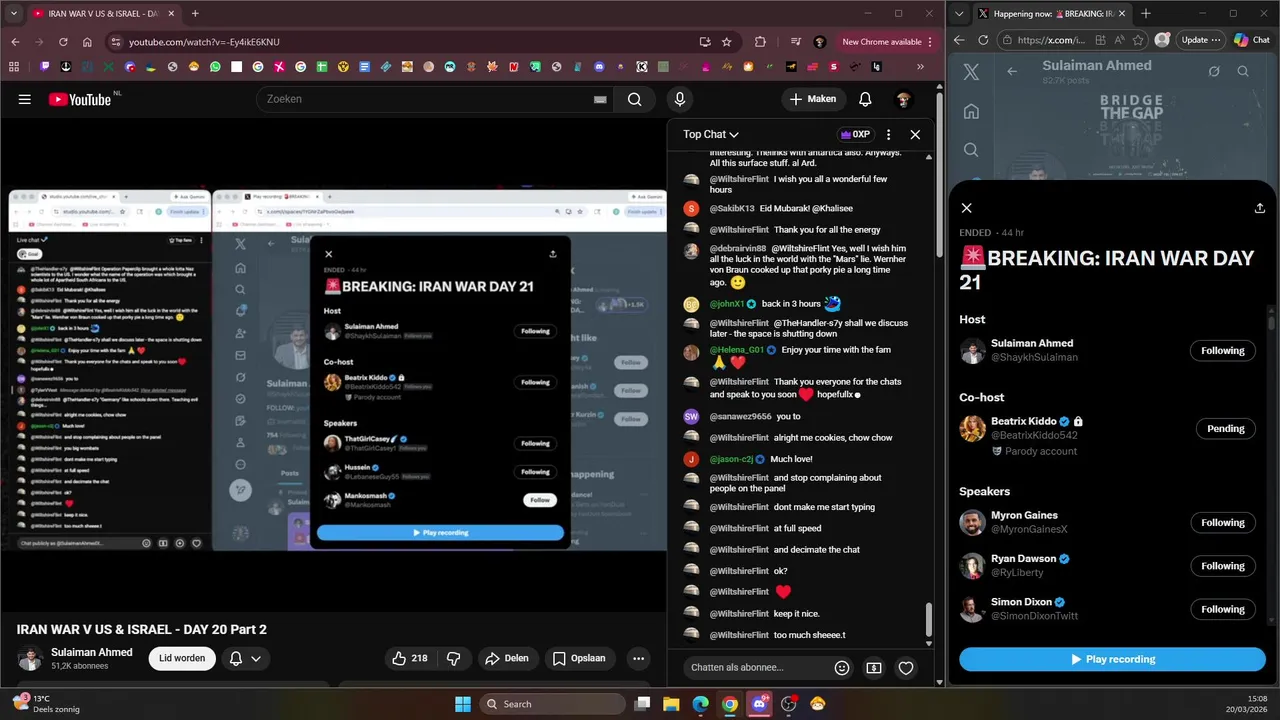Click Following button for Simon Dixon
The image size is (1280, 720).
click(1223, 608)
